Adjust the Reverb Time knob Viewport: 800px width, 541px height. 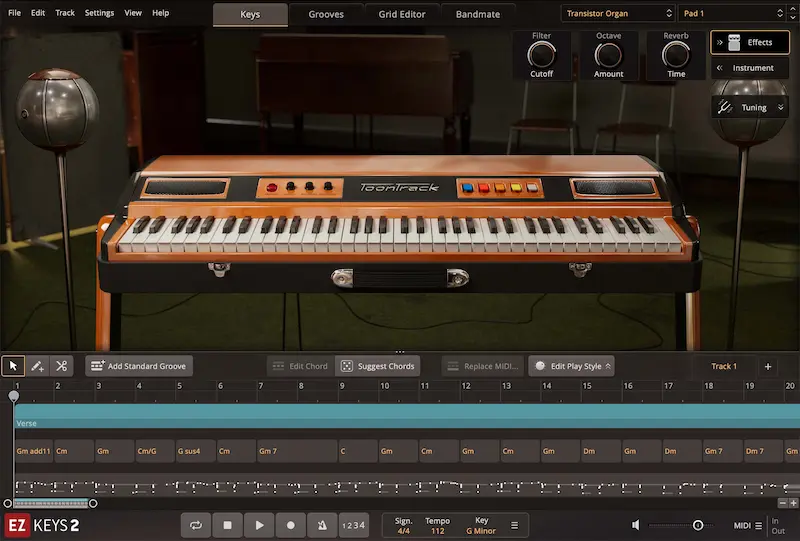click(676, 55)
